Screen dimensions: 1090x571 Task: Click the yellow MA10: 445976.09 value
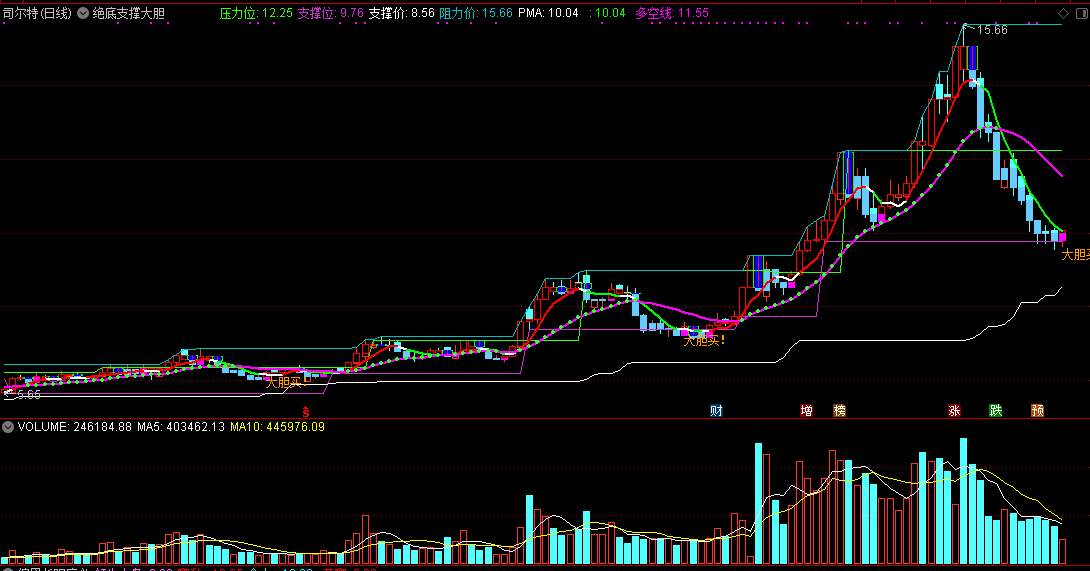coord(277,427)
